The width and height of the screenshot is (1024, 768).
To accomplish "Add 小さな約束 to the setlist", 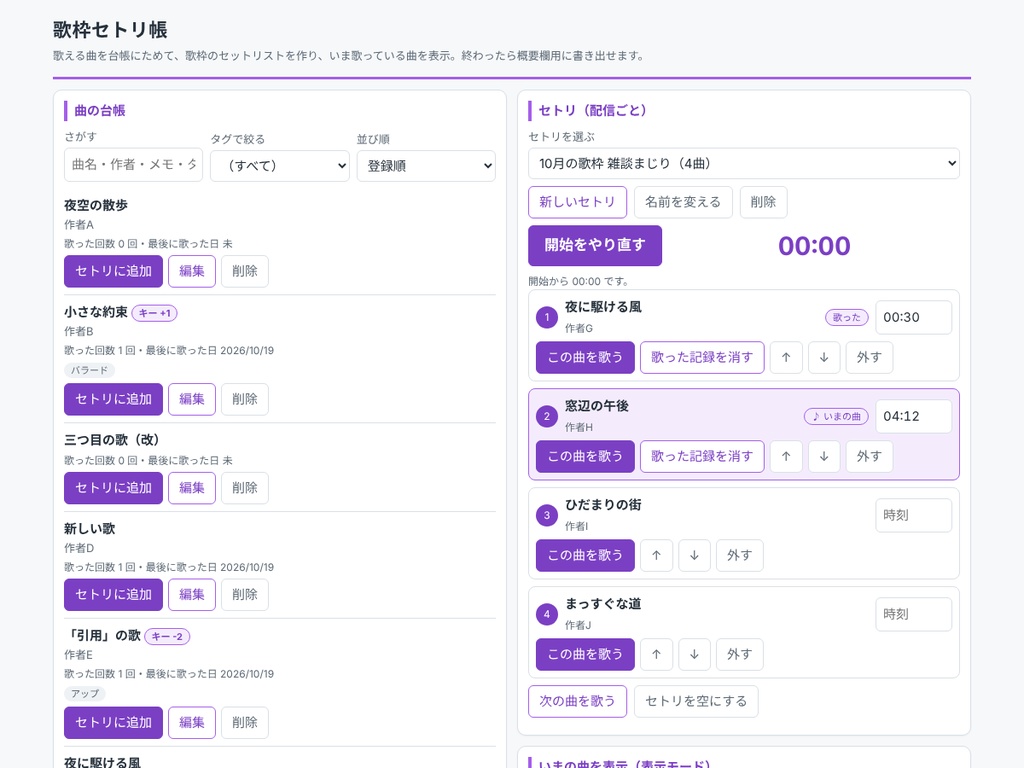I will click(113, 399).
